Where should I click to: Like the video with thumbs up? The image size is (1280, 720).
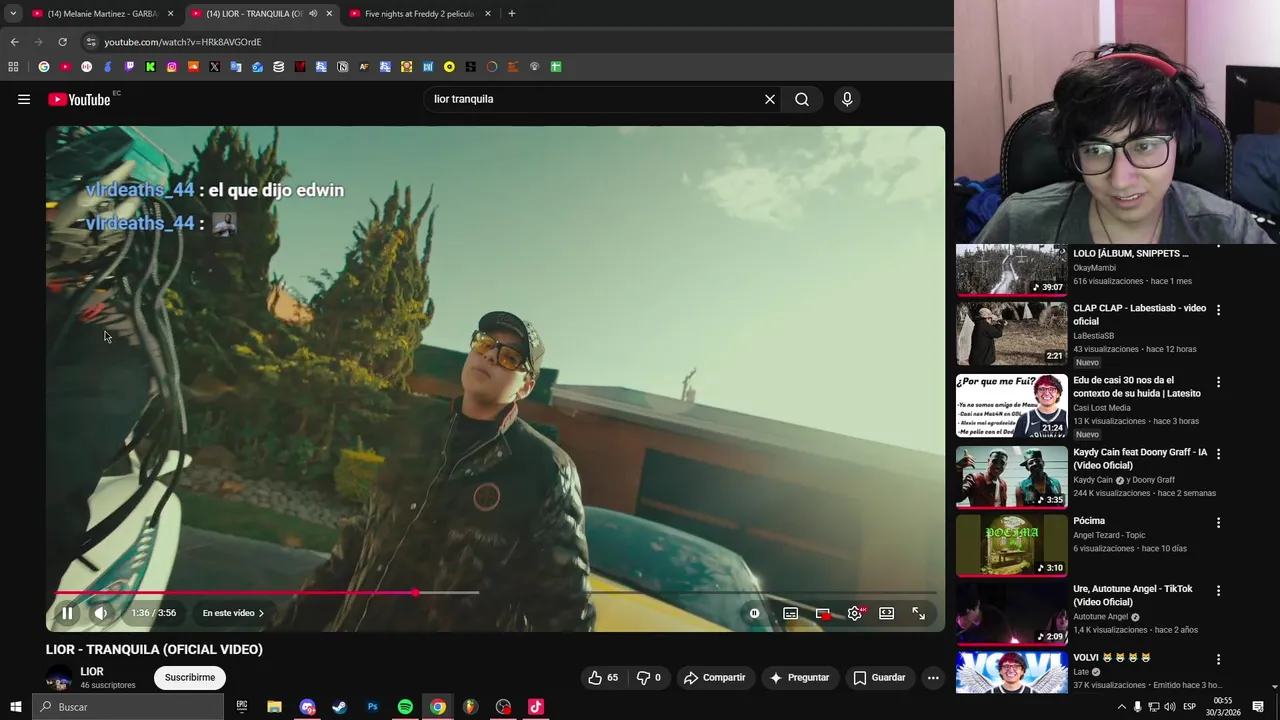604,677
